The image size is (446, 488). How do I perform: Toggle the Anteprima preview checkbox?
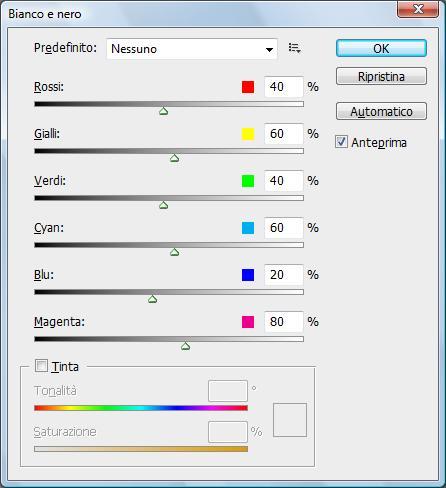coord(341,142)
